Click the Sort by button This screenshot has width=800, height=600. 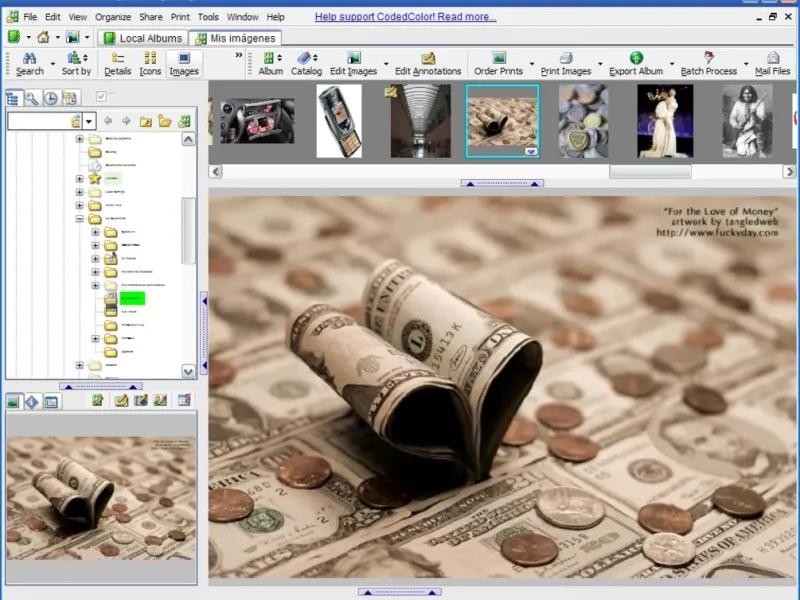pyautogui.click(x=76, y=64)
